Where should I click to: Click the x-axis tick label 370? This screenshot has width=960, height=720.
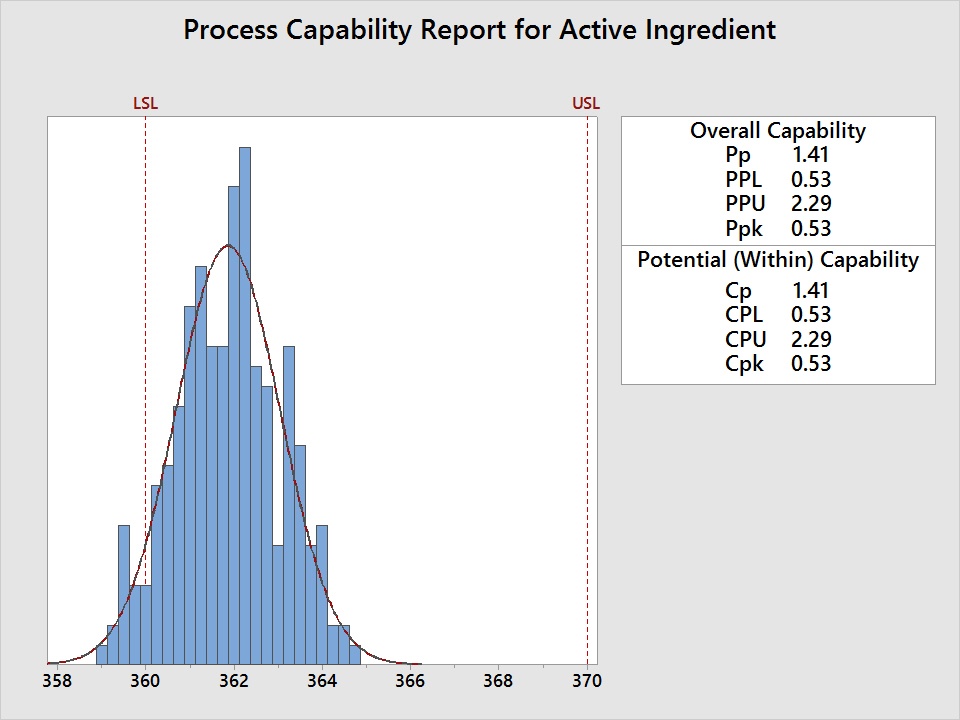(x=586, y=681)
